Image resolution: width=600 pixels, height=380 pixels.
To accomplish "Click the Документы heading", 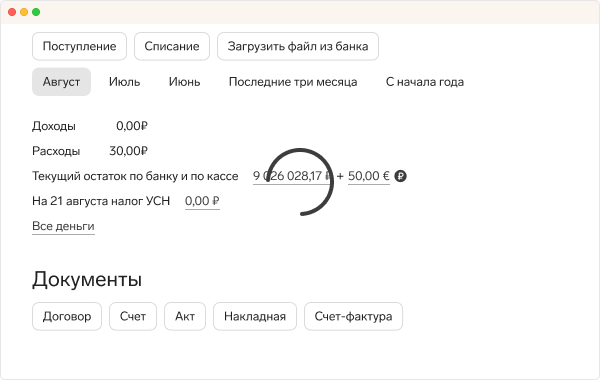I will pos(87,279).
